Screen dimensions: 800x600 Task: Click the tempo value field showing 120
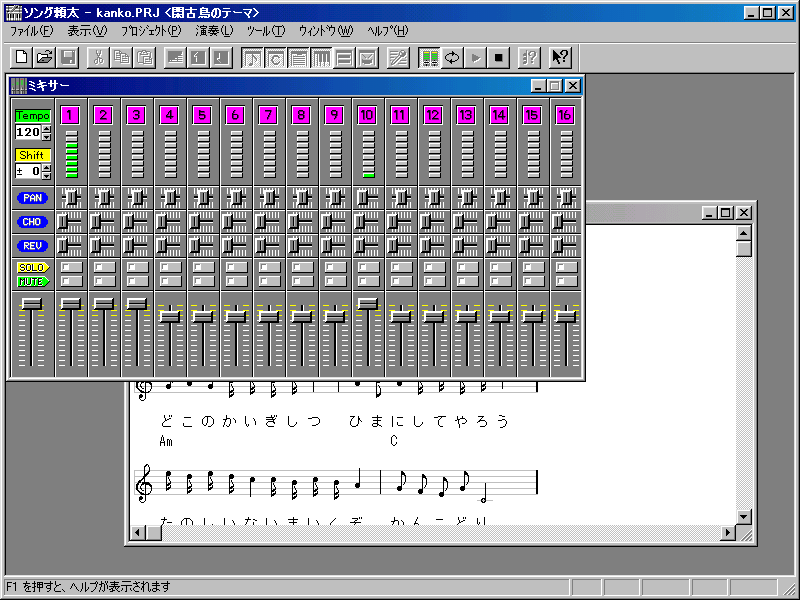(x=29, y=133)
